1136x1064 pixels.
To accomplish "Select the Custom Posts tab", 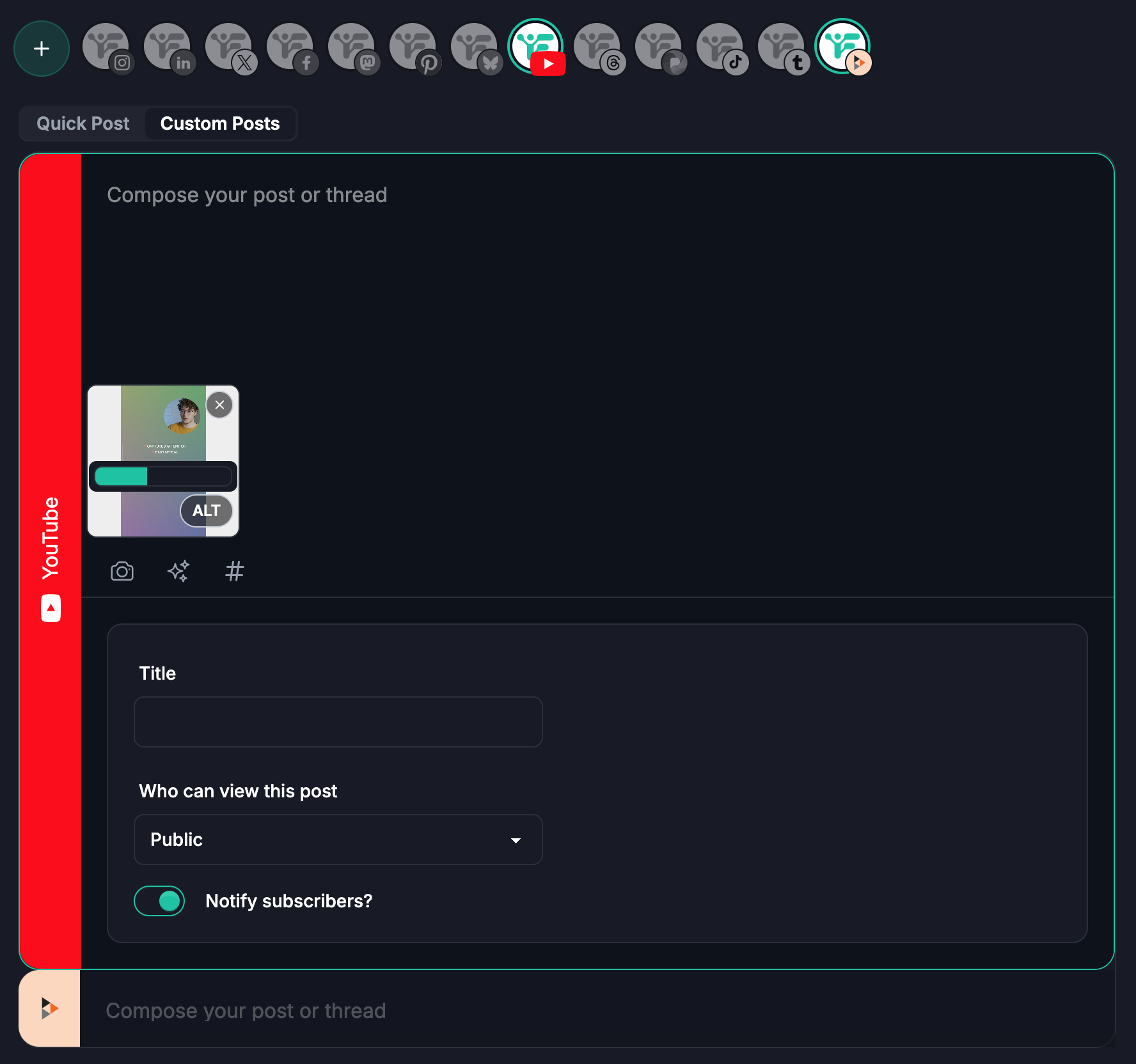I will click(219, 123).
